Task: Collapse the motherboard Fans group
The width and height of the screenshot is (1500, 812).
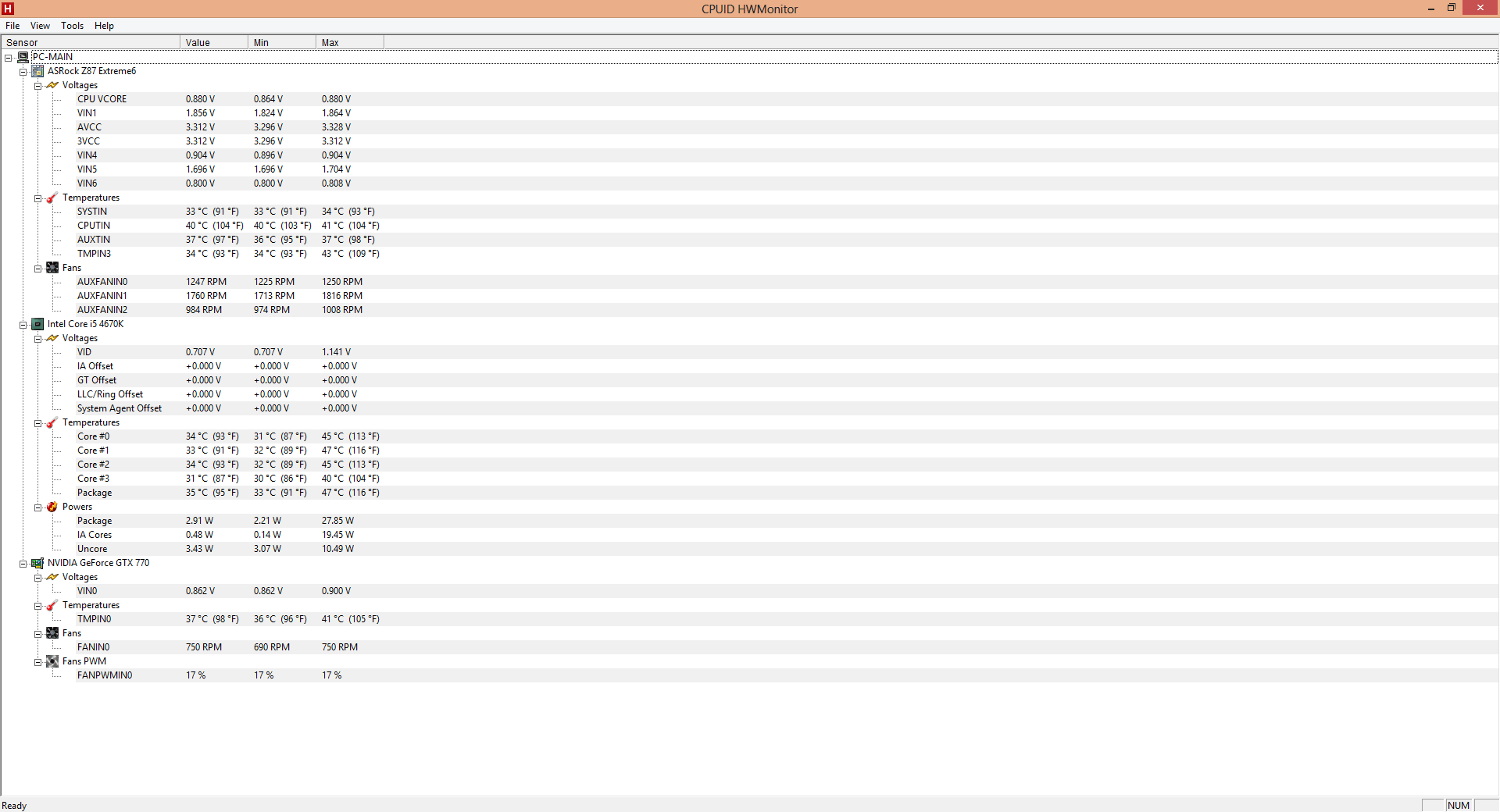Action: click(x=37, y=269)
